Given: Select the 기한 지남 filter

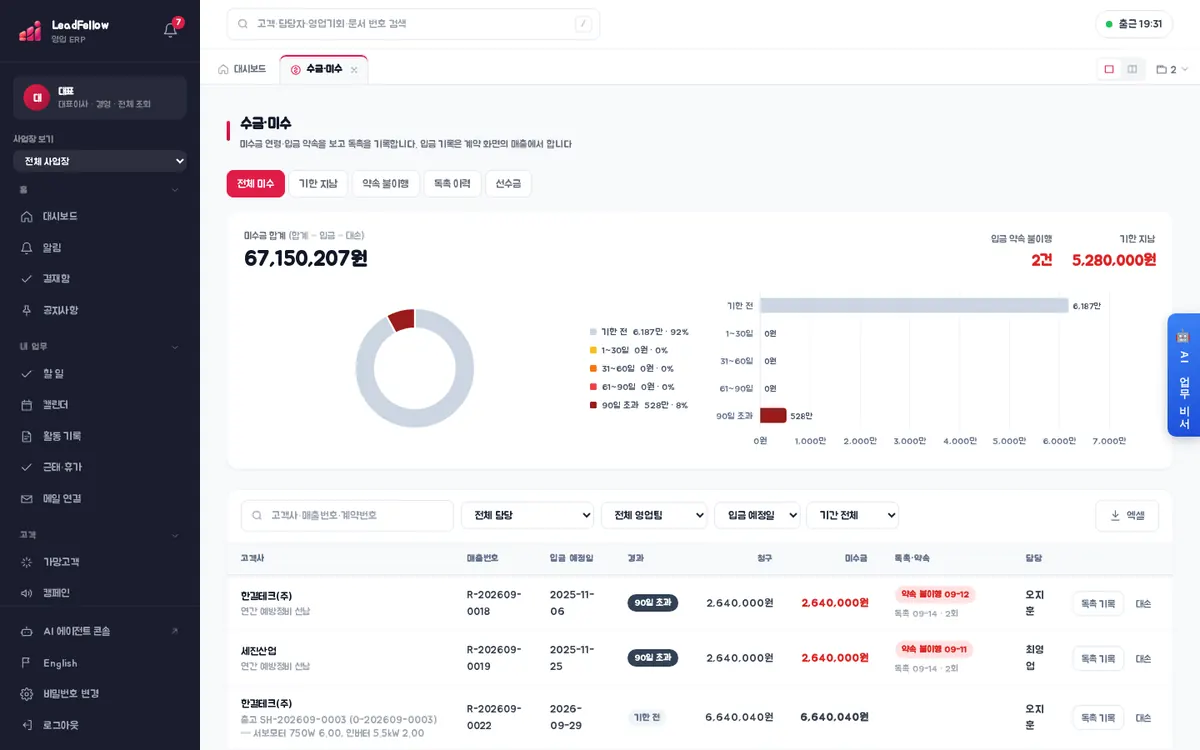Looking at the screenshot, I should (x=318, y=184).
